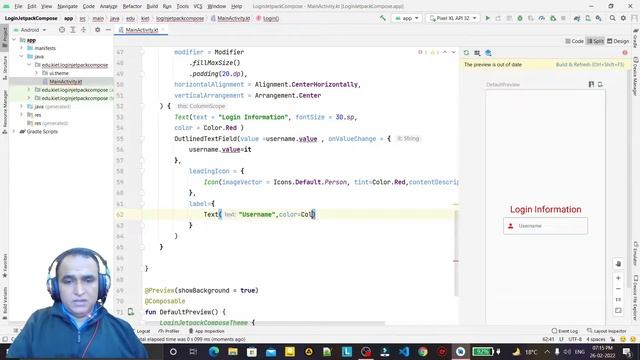This screenshot has height=360, width=640.
Task: Open the Logcat tool window
Action: [x=143, y=331]
